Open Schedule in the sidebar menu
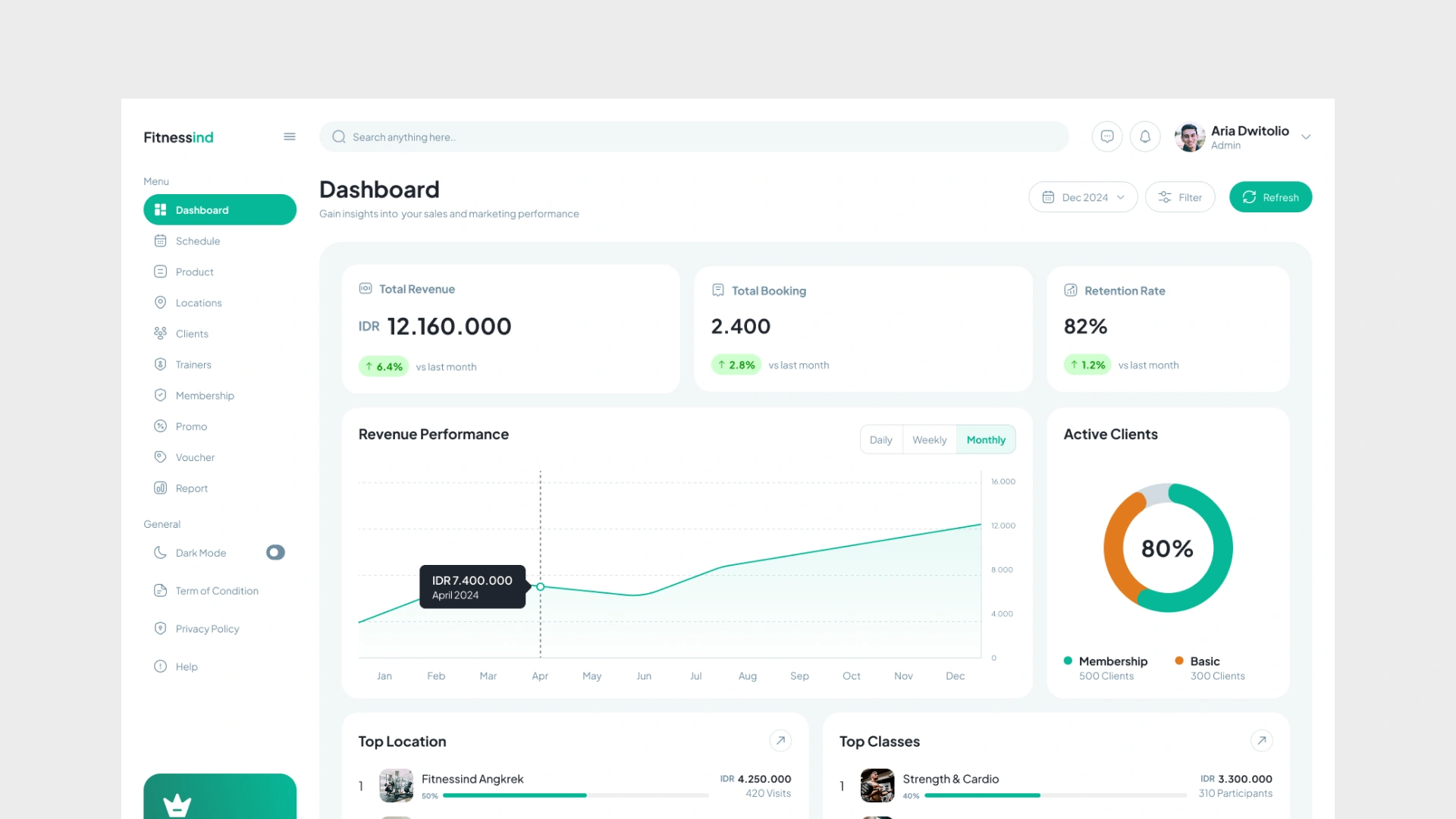Viewport: 1456px width, 819px height. click(220, 240)
